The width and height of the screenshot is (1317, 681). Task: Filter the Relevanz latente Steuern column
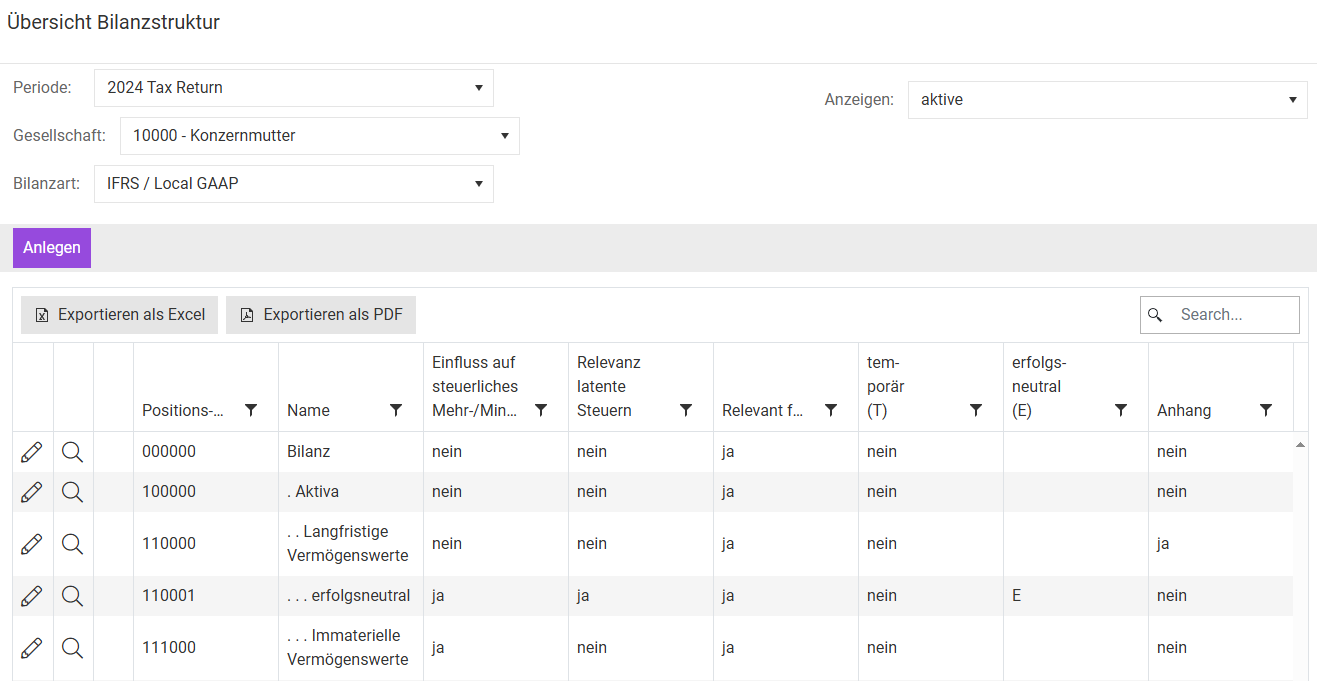tap(686, 410)
